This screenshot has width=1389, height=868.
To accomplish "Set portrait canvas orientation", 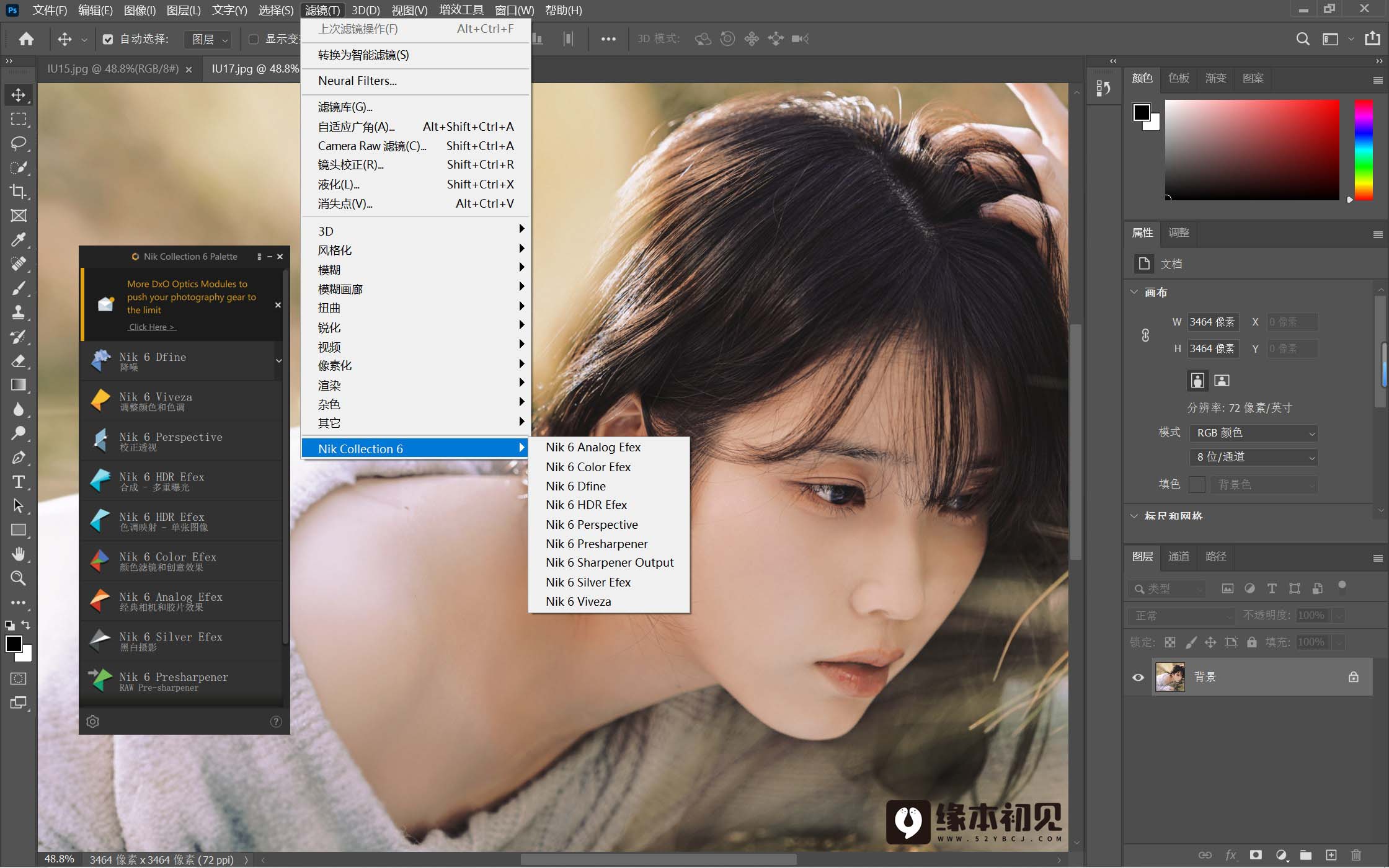I will pyautogui.click(x=1197, y=381).
